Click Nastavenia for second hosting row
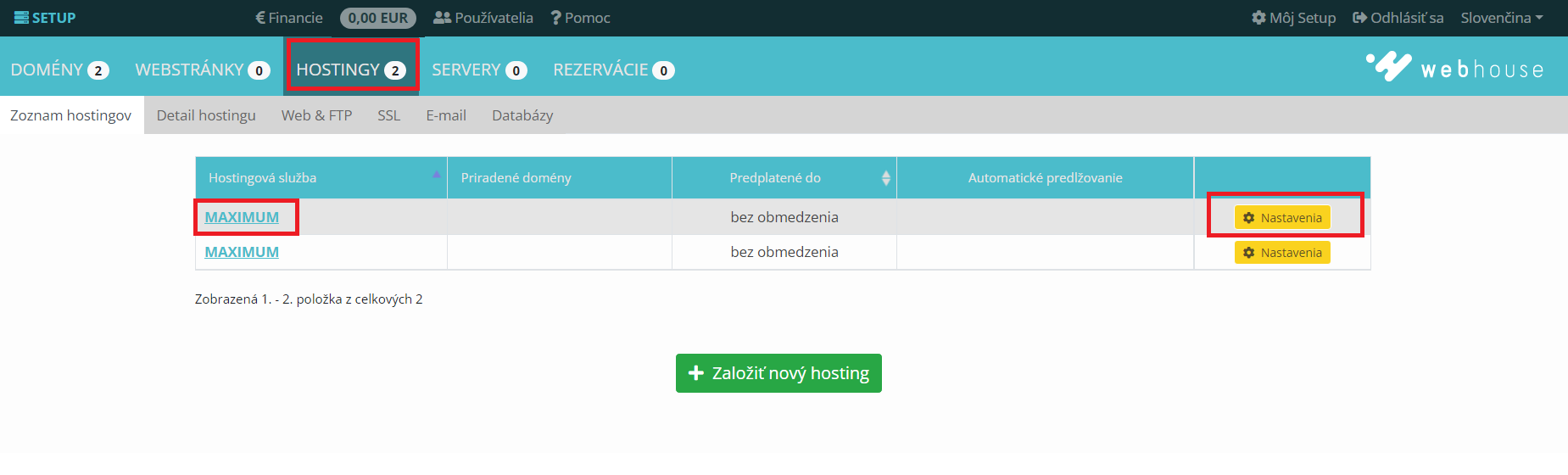Image resolution: width=1568 pixels, height=475 pixels. click(x=1282, y=253)
